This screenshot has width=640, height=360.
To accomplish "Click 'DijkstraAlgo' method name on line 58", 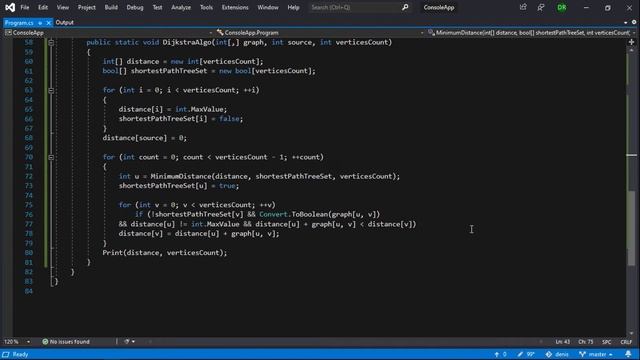I will [187, 42].
